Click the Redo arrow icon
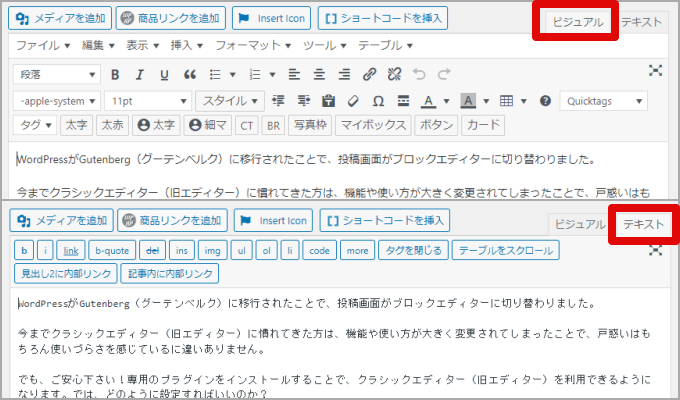This screenshot has height=400, width=680. click(x=444, y=75)
